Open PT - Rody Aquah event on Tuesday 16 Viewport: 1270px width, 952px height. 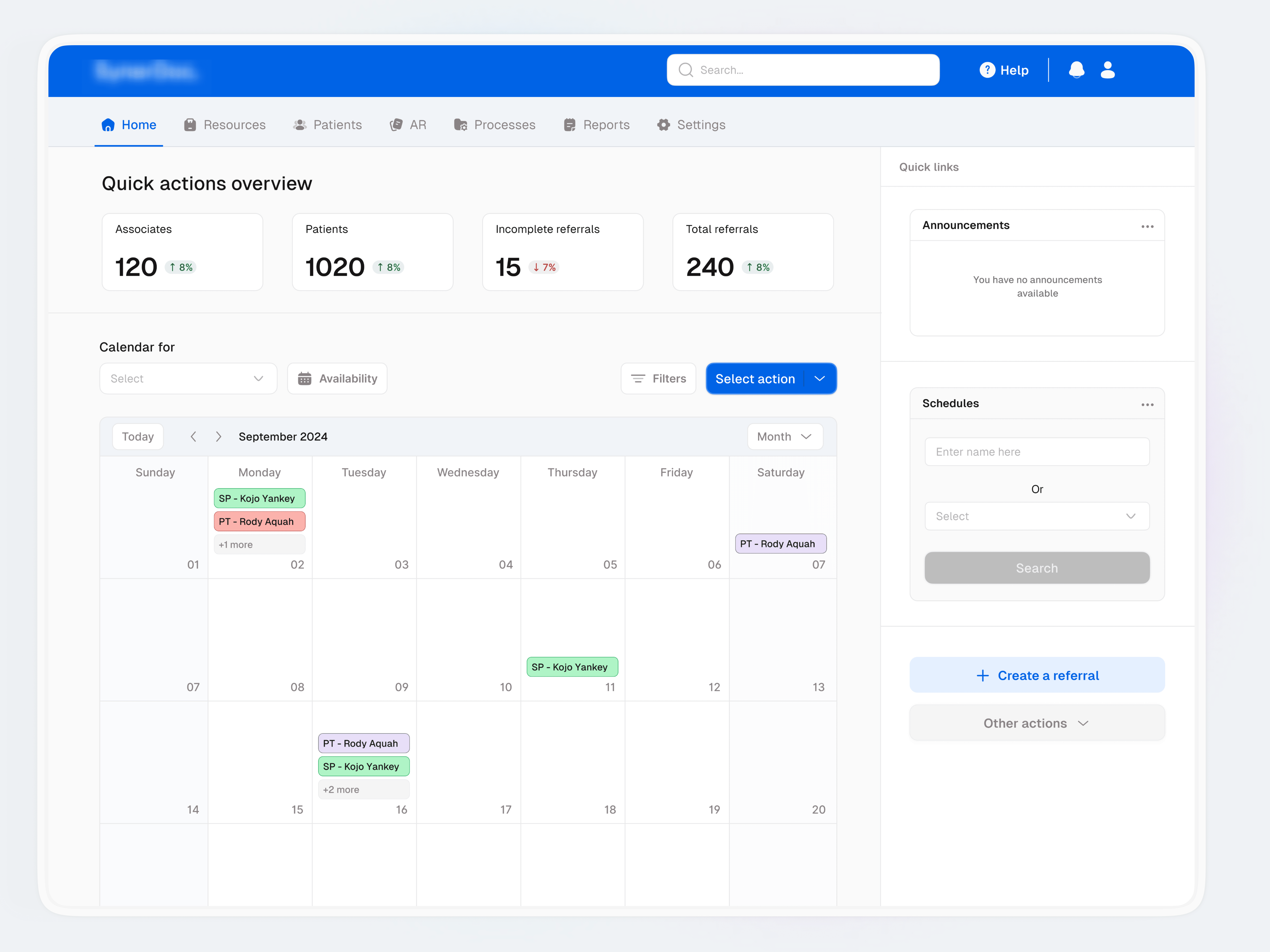point(364,743)
